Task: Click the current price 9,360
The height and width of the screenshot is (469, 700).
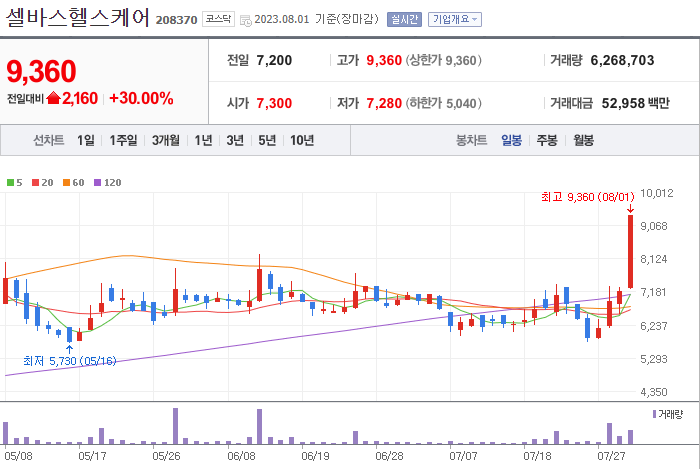Action: (x=41, y=71)
